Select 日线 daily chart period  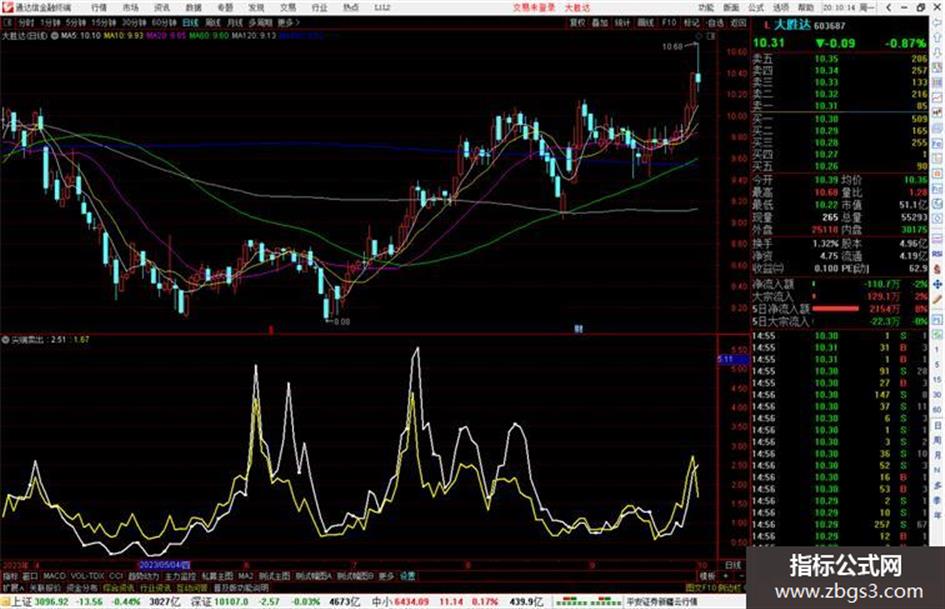coord(190,22)
